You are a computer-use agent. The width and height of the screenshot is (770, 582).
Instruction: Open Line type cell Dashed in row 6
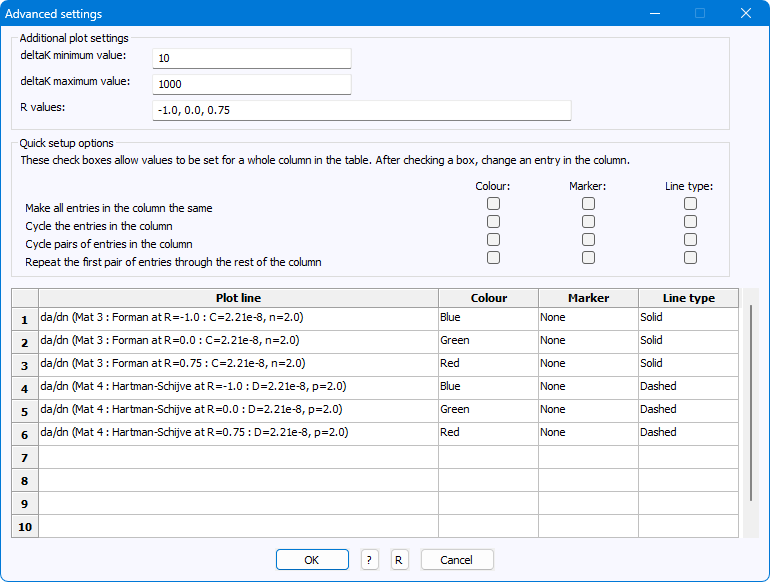coord(688,434)
